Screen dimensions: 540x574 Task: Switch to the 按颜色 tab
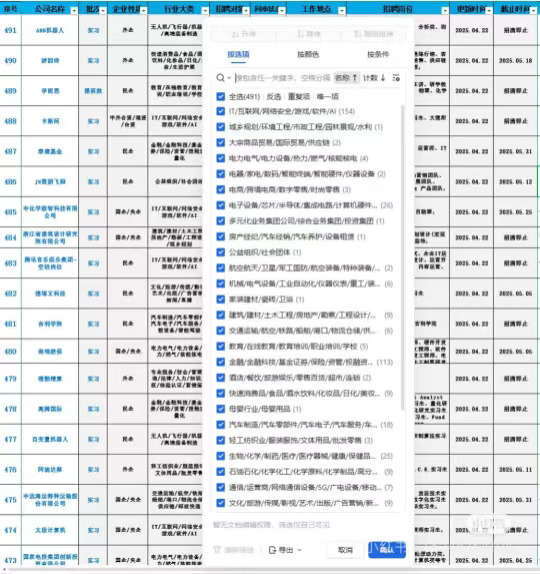(308, 55)
